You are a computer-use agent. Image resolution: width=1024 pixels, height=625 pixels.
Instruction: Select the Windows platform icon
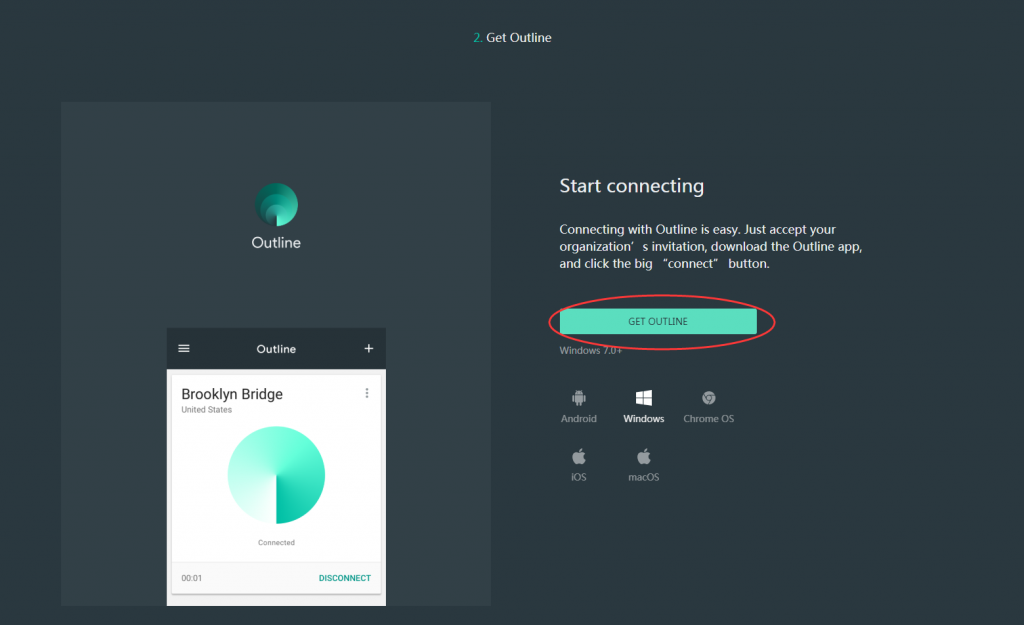pos(643,398)
